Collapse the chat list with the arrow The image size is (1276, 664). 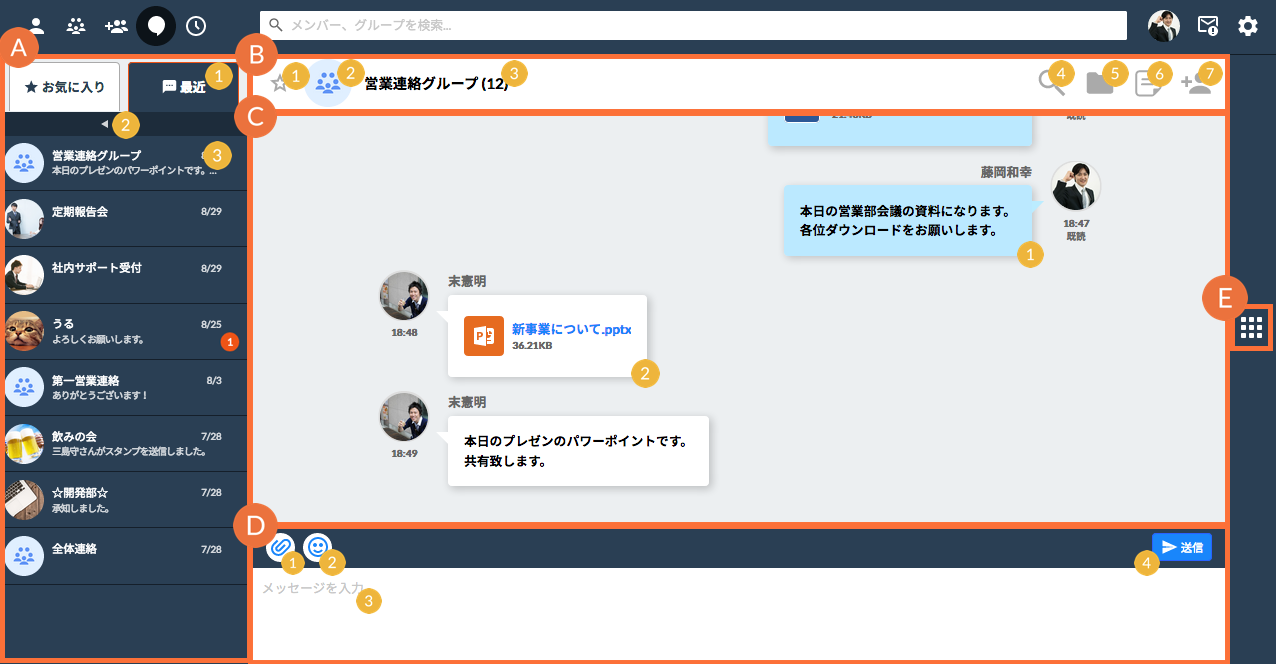[105, 124]
